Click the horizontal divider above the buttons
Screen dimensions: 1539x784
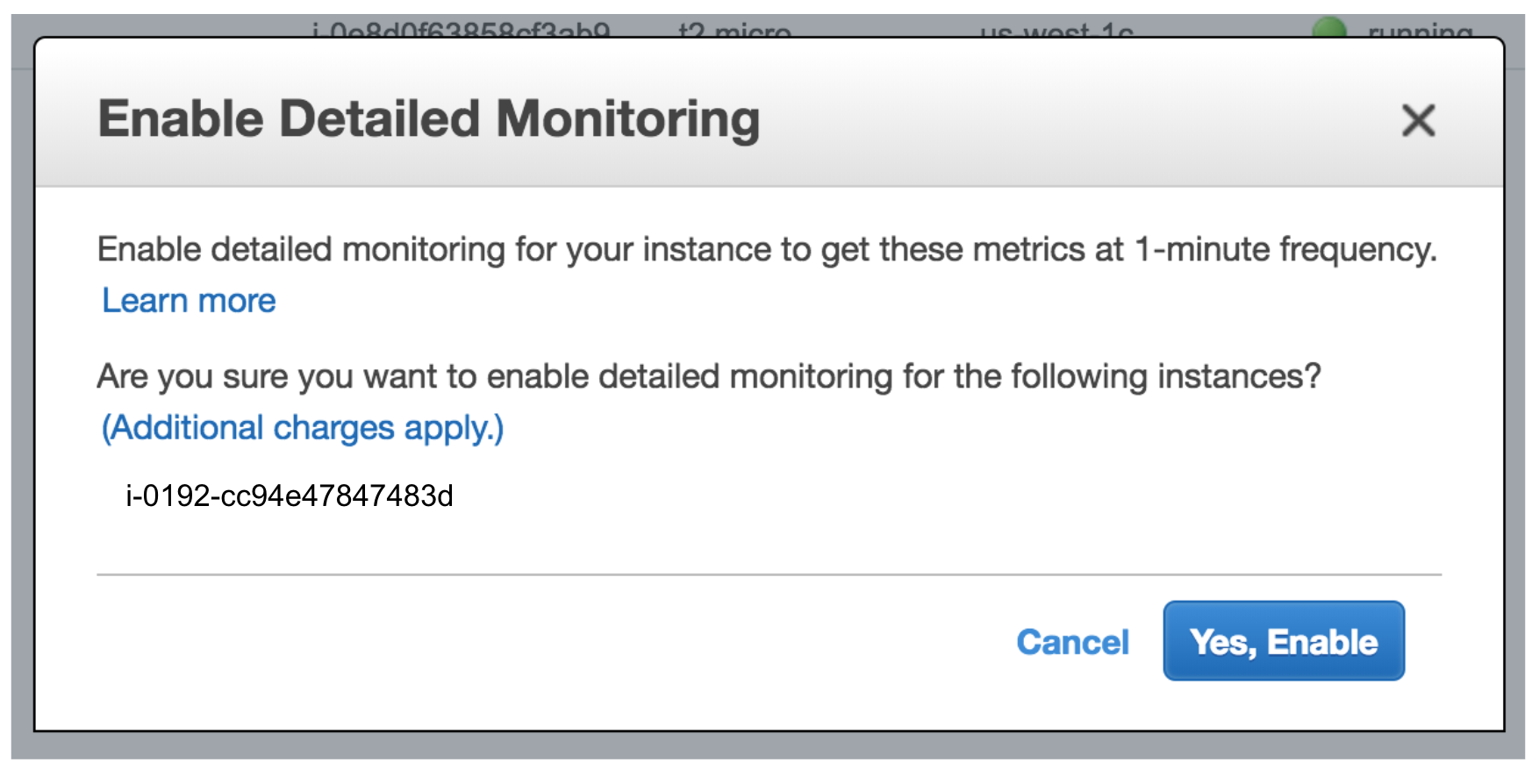click(x=769, y=575)
